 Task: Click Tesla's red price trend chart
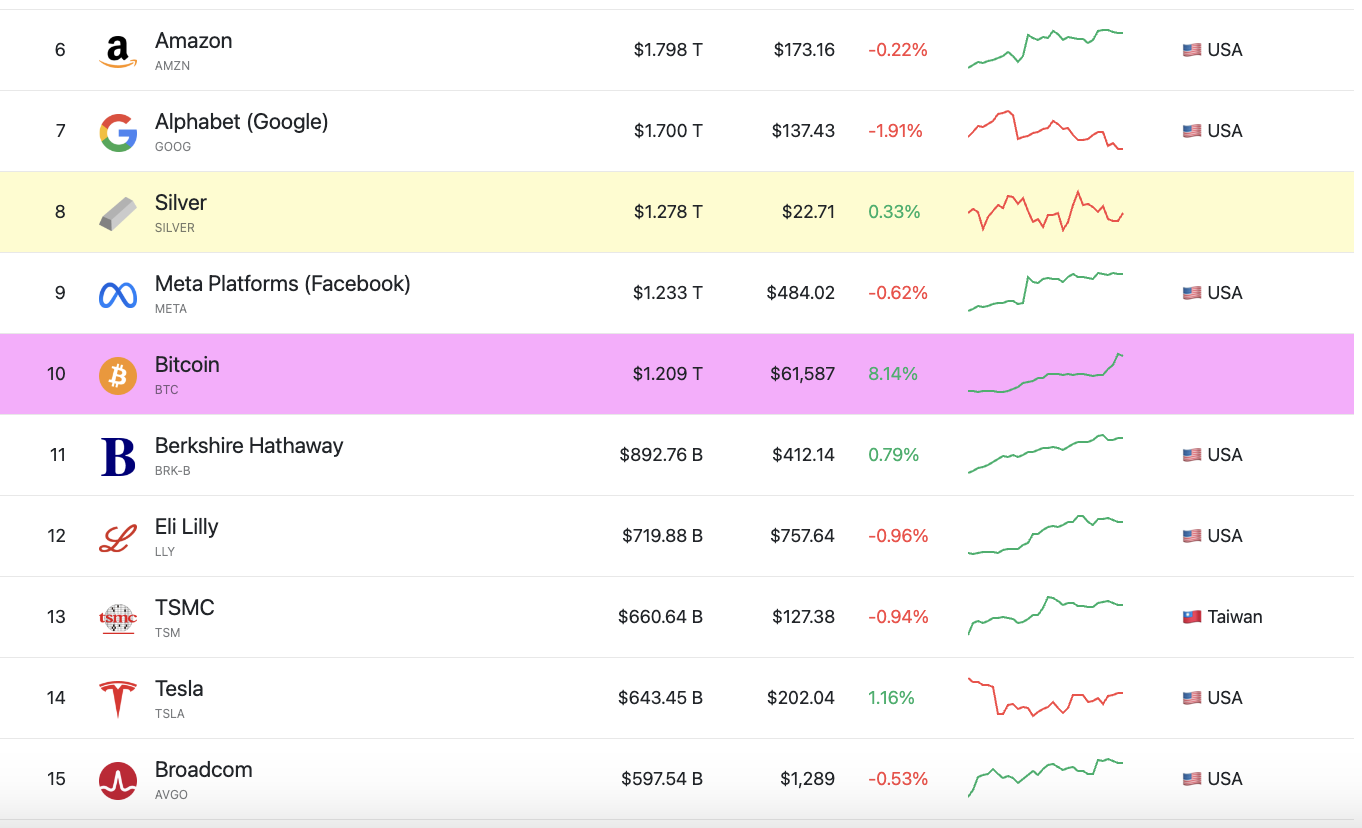pyautogui.click(x=1046, y=697)
